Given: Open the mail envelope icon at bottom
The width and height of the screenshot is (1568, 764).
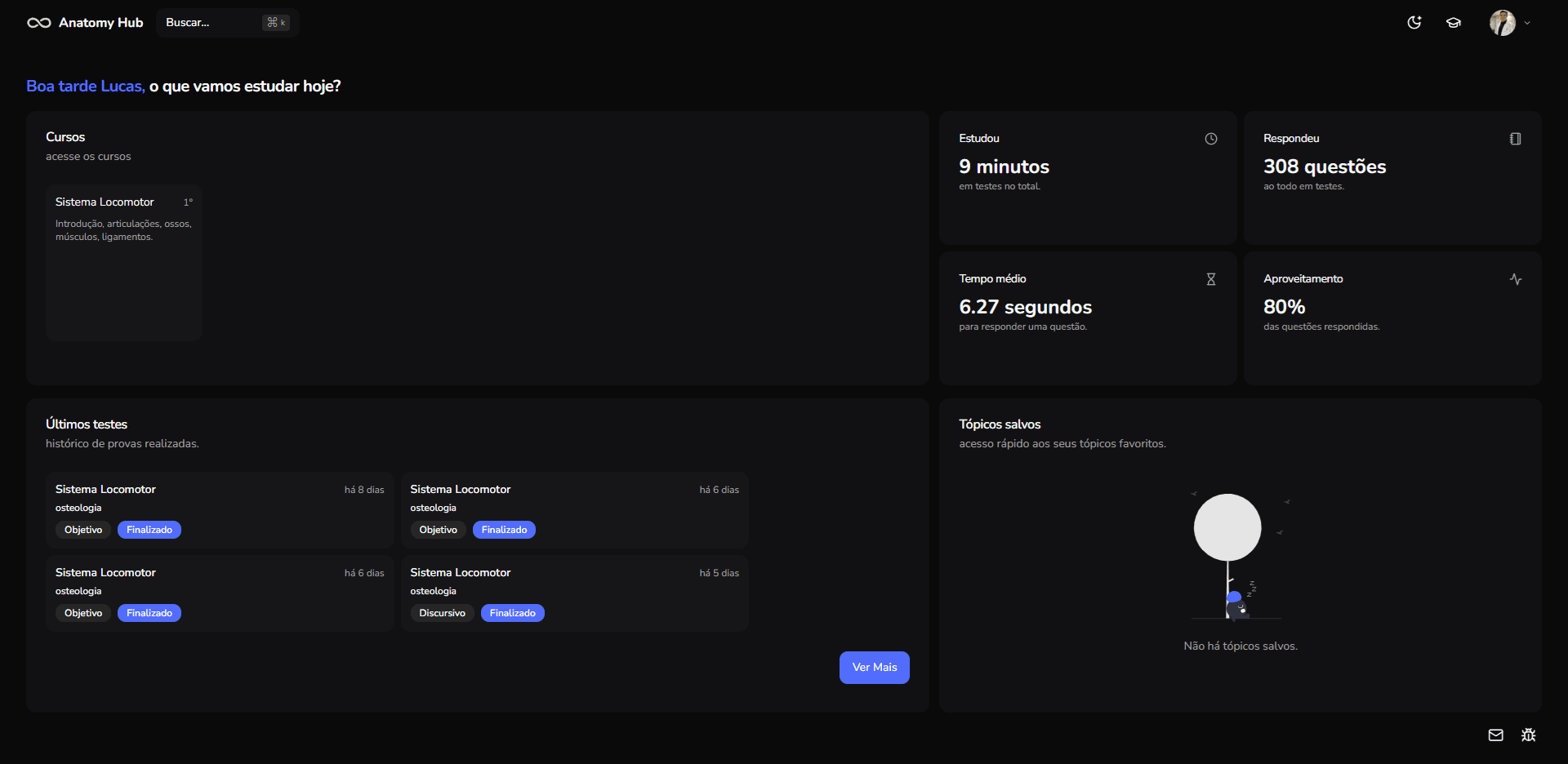Looking at the screenshot, I should click(1495, 735).
